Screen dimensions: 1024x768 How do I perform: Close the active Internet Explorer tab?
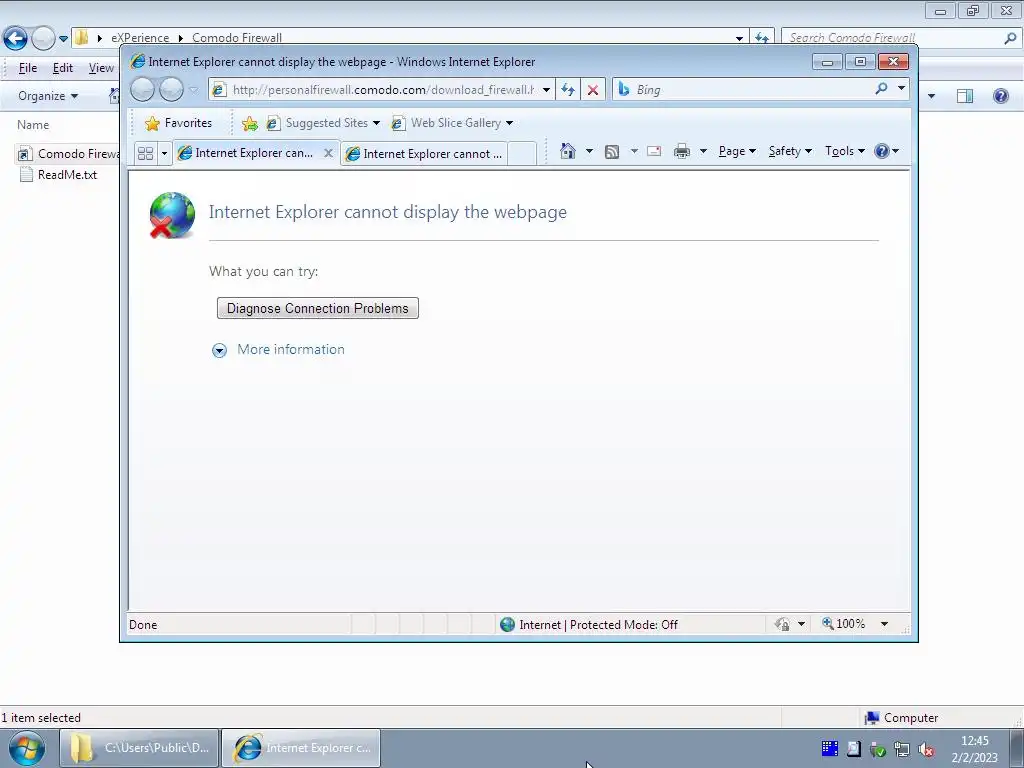coord(328,153)
